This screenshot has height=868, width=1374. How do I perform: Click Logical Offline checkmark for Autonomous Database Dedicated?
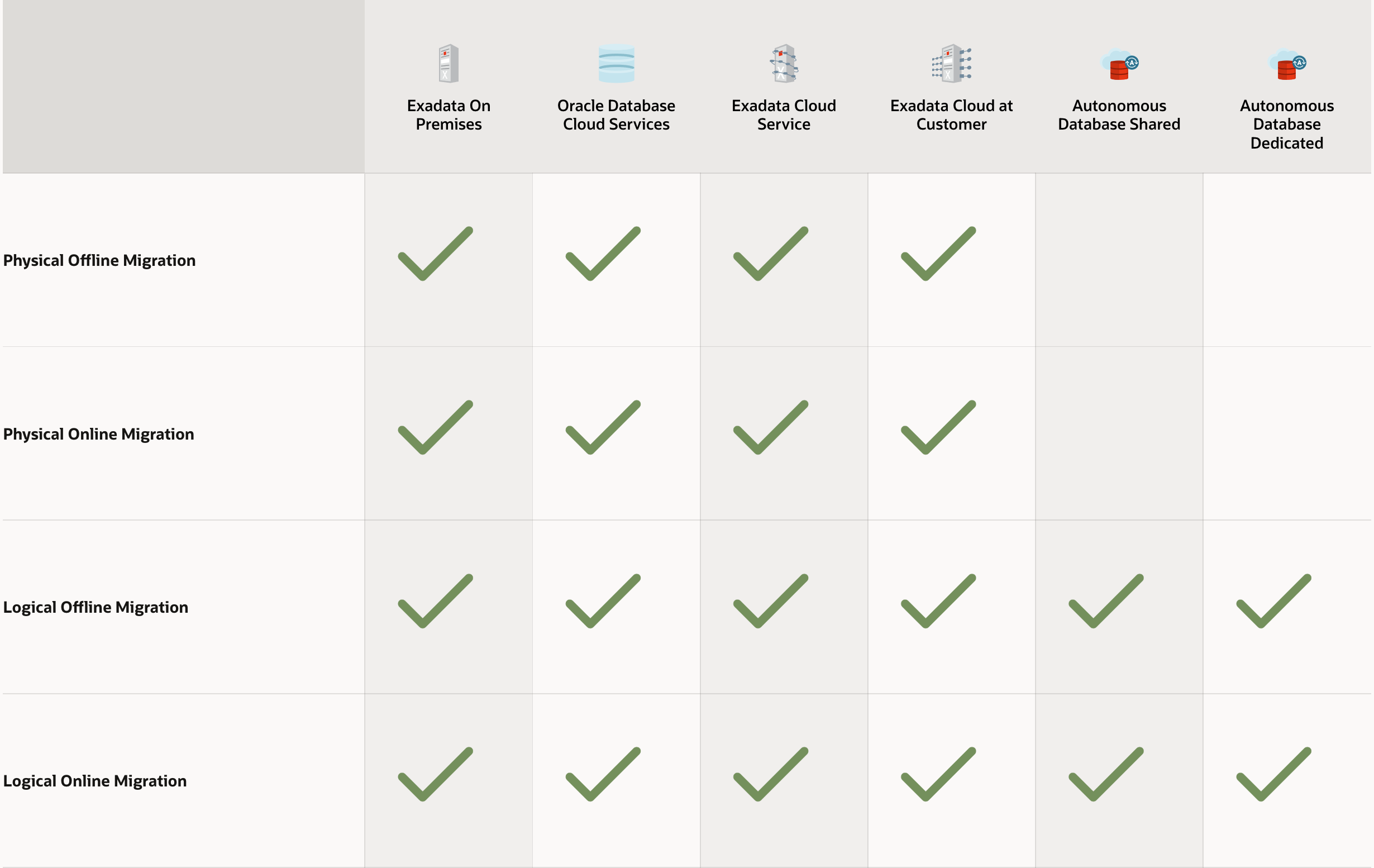pos(1273,602)
